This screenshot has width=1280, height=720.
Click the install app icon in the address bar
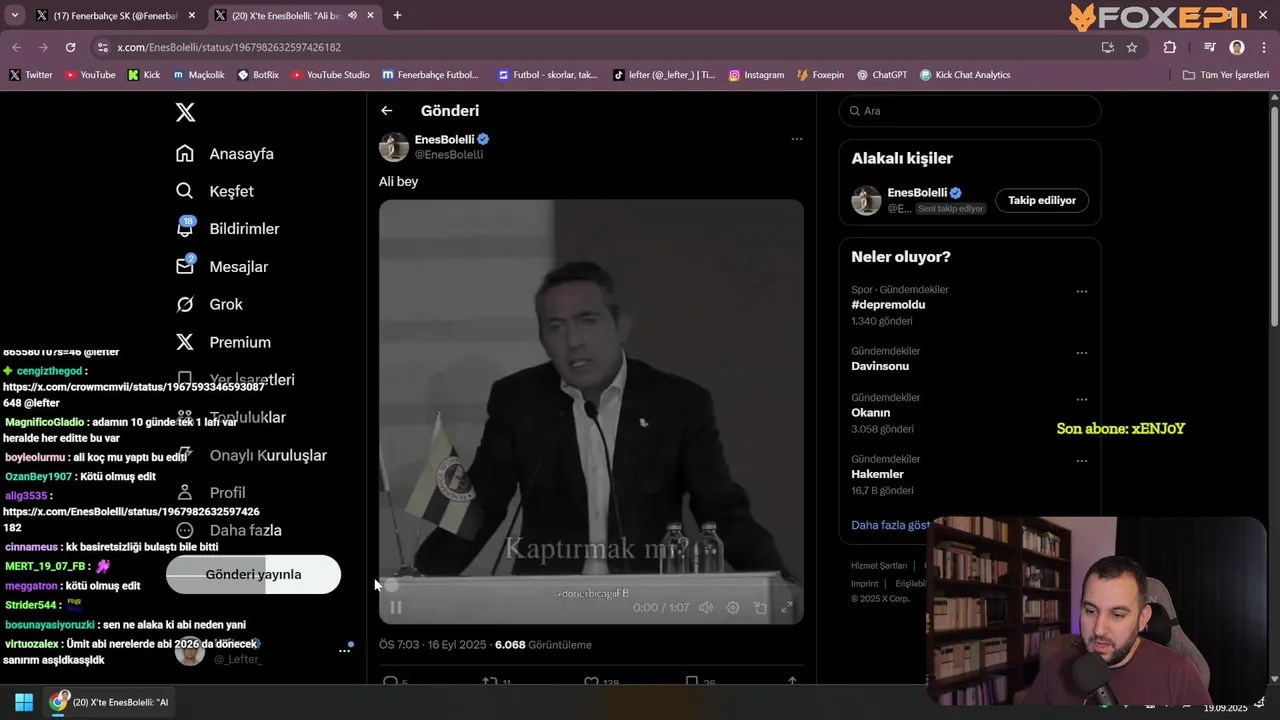1107,47
